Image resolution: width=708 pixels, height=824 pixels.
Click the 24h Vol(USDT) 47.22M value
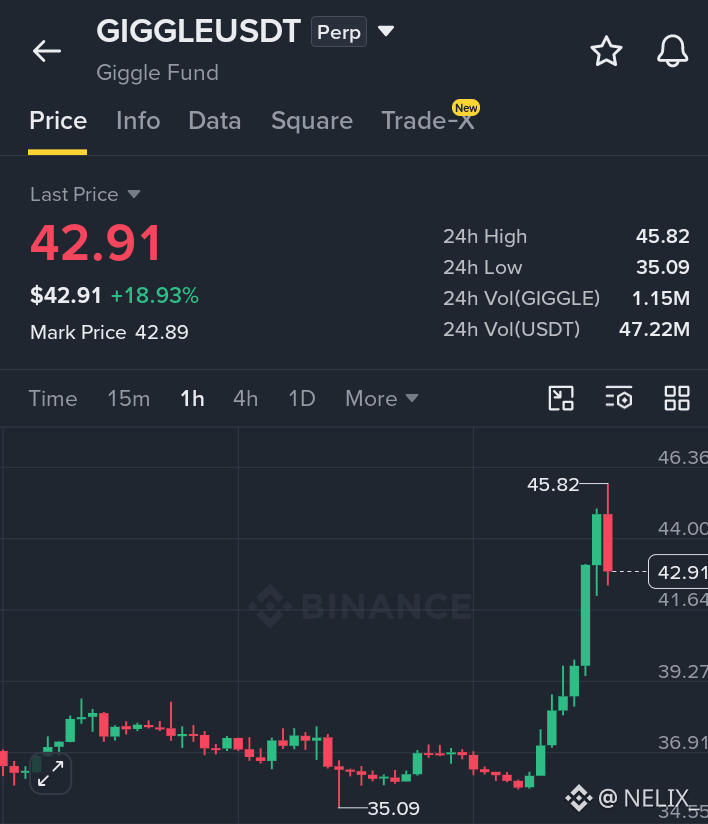[x=654, y=329]
